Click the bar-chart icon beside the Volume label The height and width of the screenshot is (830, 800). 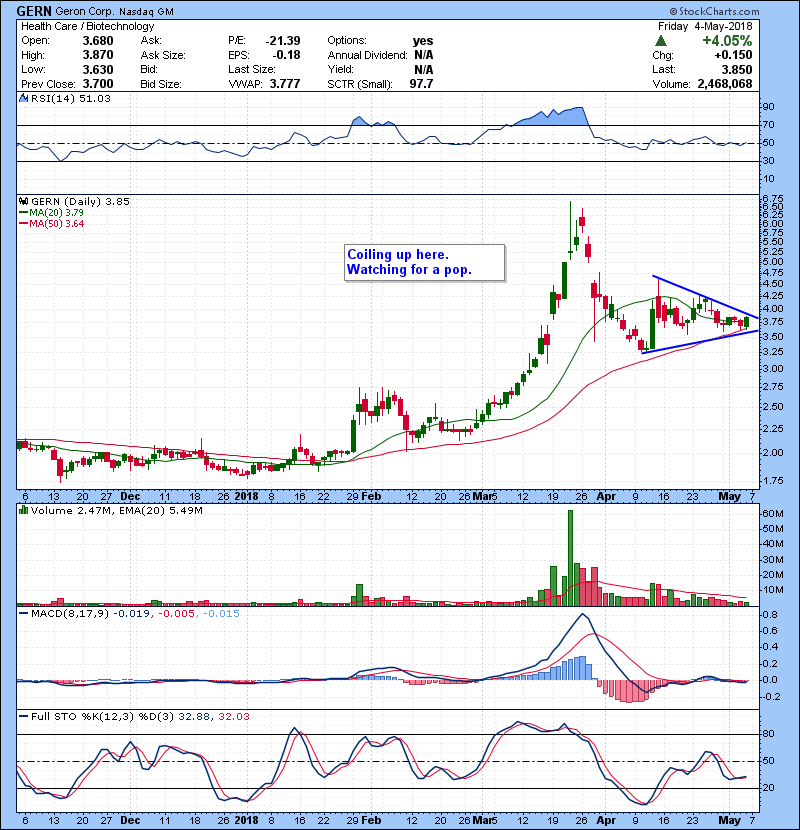[x=23, y=510]
